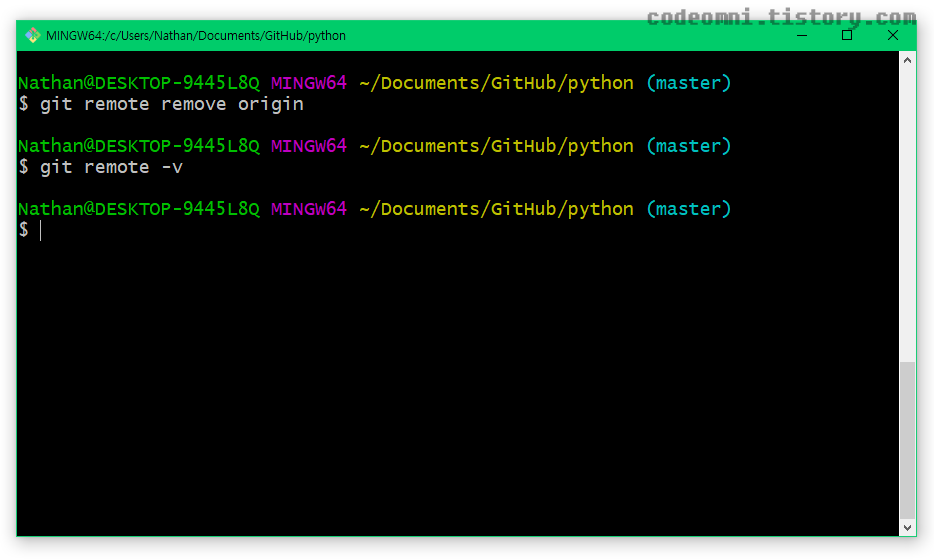Screen dimensions: 934x560
Task: Click the scrollbar down arrow
Action: [907, 527]
